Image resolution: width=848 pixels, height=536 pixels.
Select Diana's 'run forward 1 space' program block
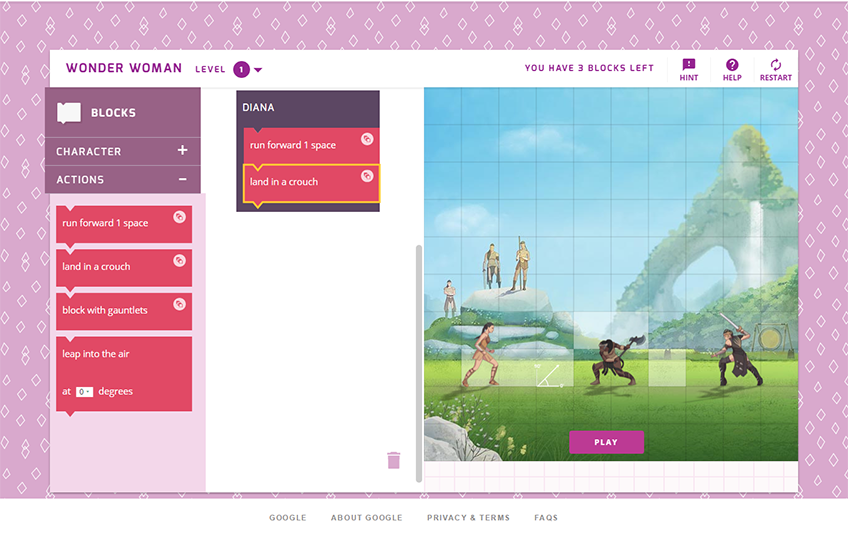point(311,145)
